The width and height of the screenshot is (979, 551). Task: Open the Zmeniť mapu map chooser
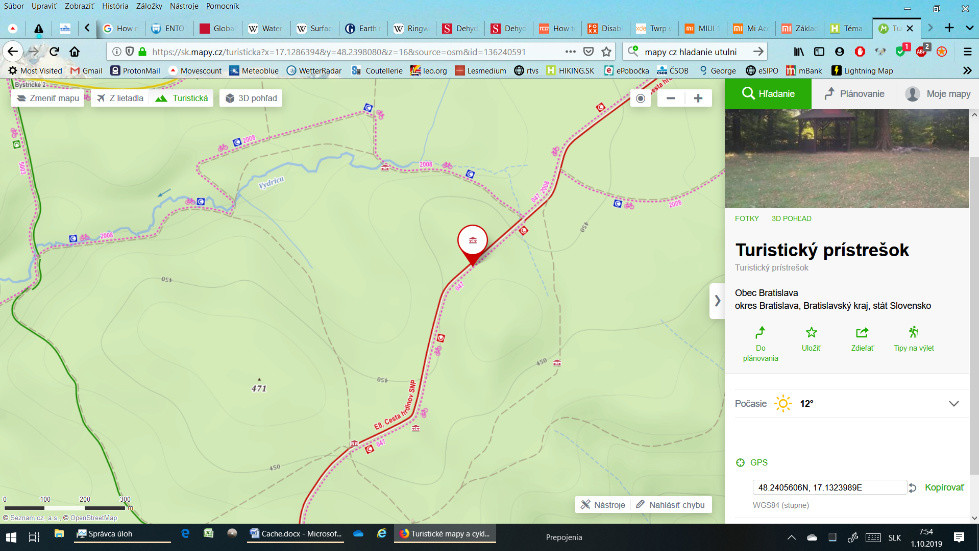point(48,98)
